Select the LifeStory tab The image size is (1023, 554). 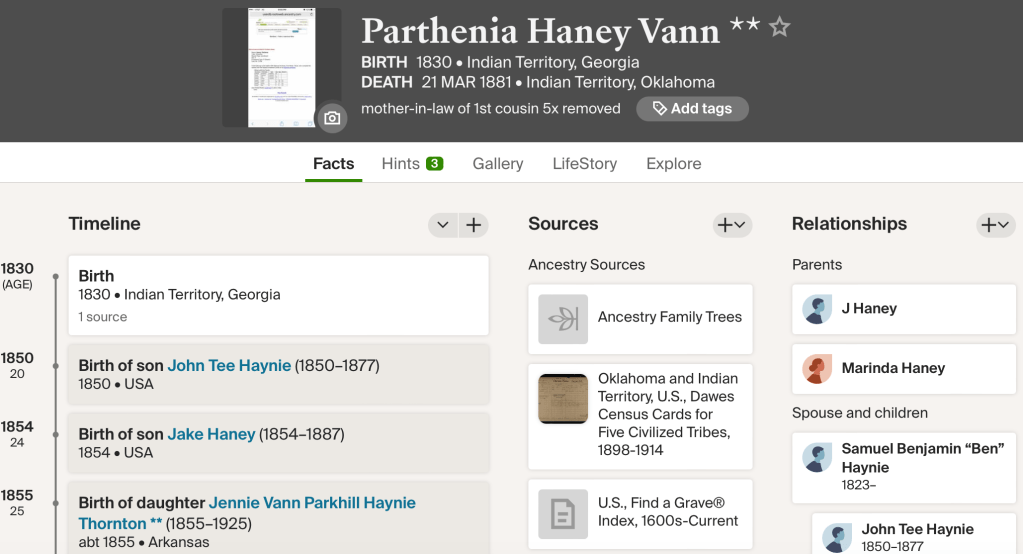[x=584, y=164]
